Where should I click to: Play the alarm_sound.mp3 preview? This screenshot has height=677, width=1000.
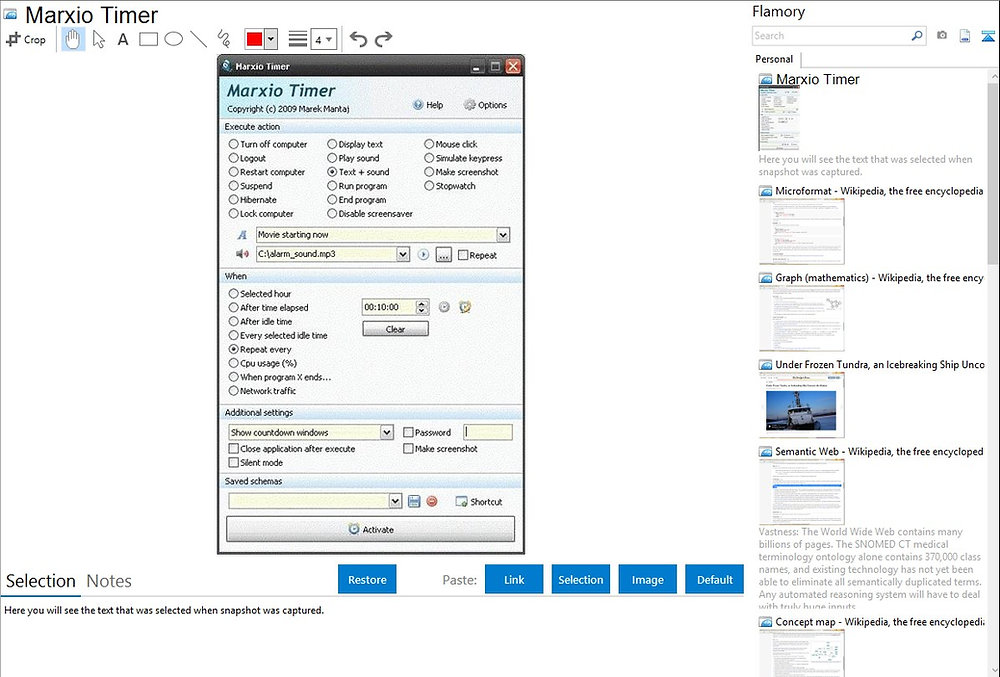click(x=422, y=254)
